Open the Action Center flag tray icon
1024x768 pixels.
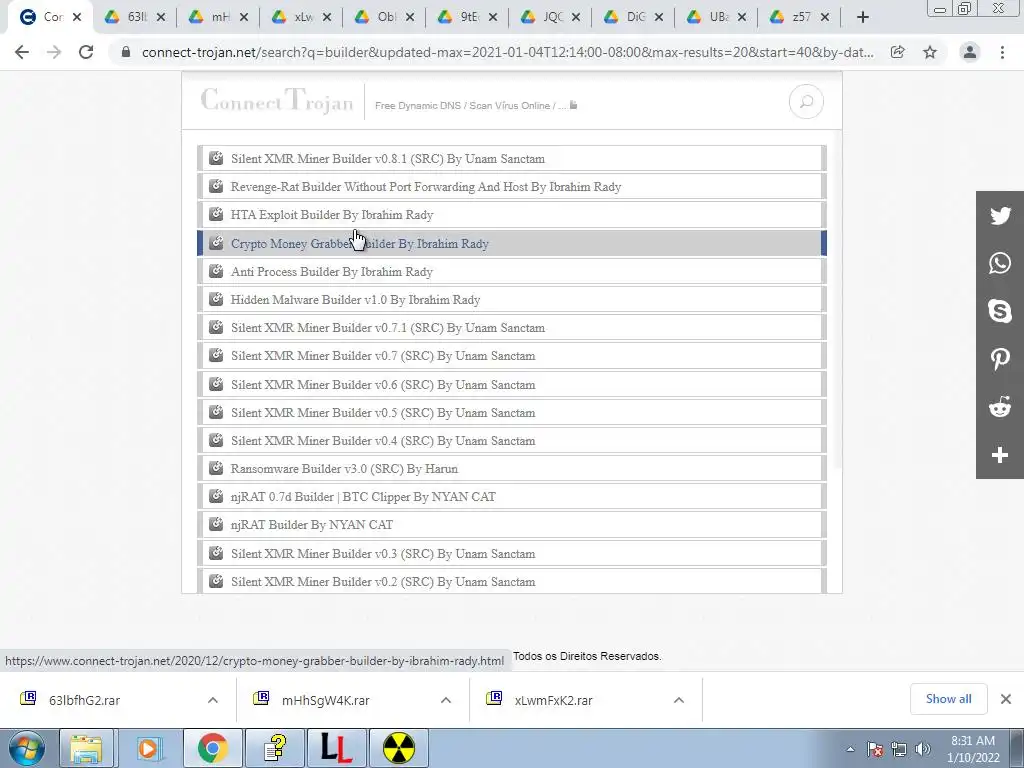tap(875, 749)
